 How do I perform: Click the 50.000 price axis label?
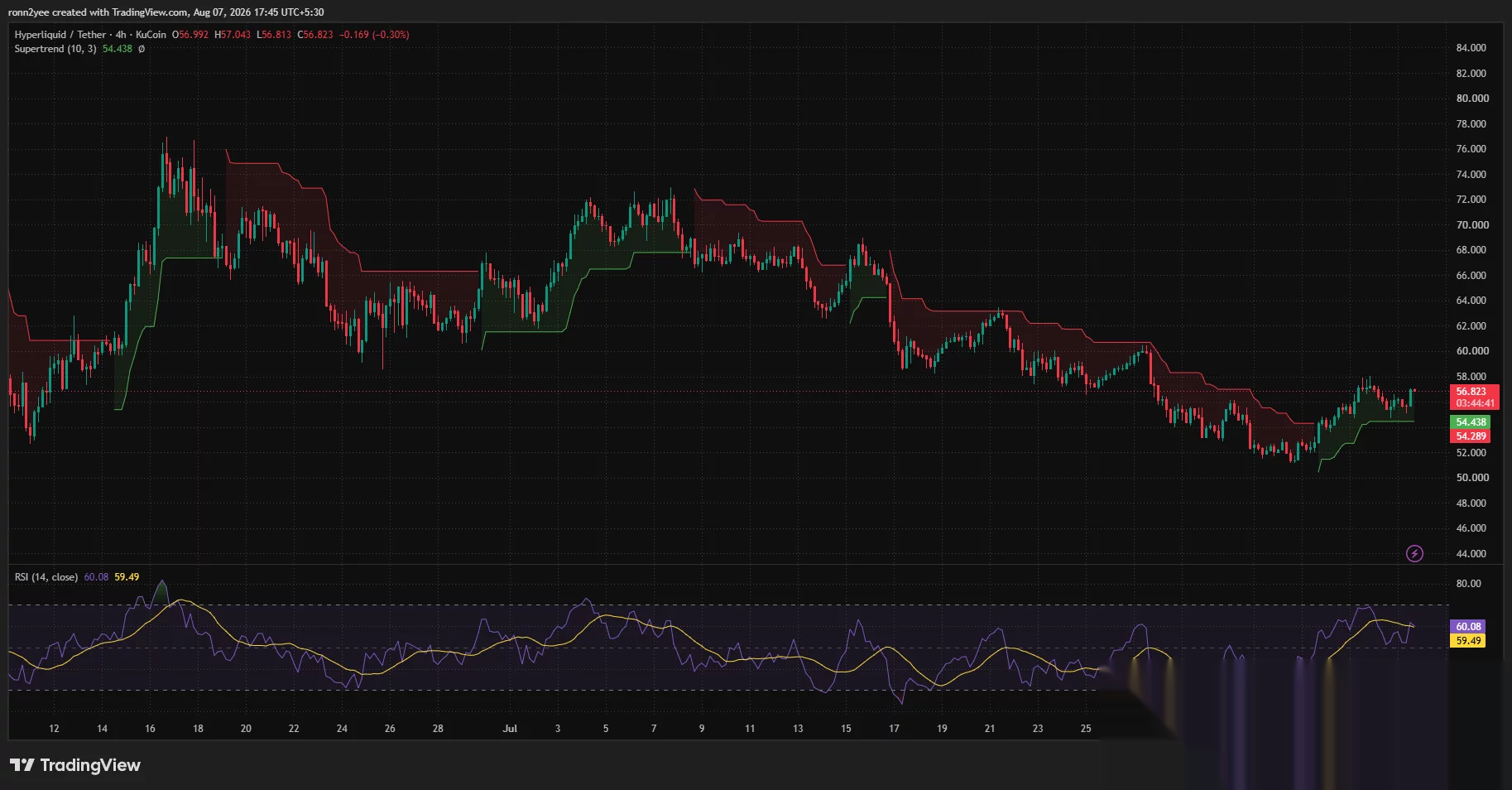tap(1471, 478)
